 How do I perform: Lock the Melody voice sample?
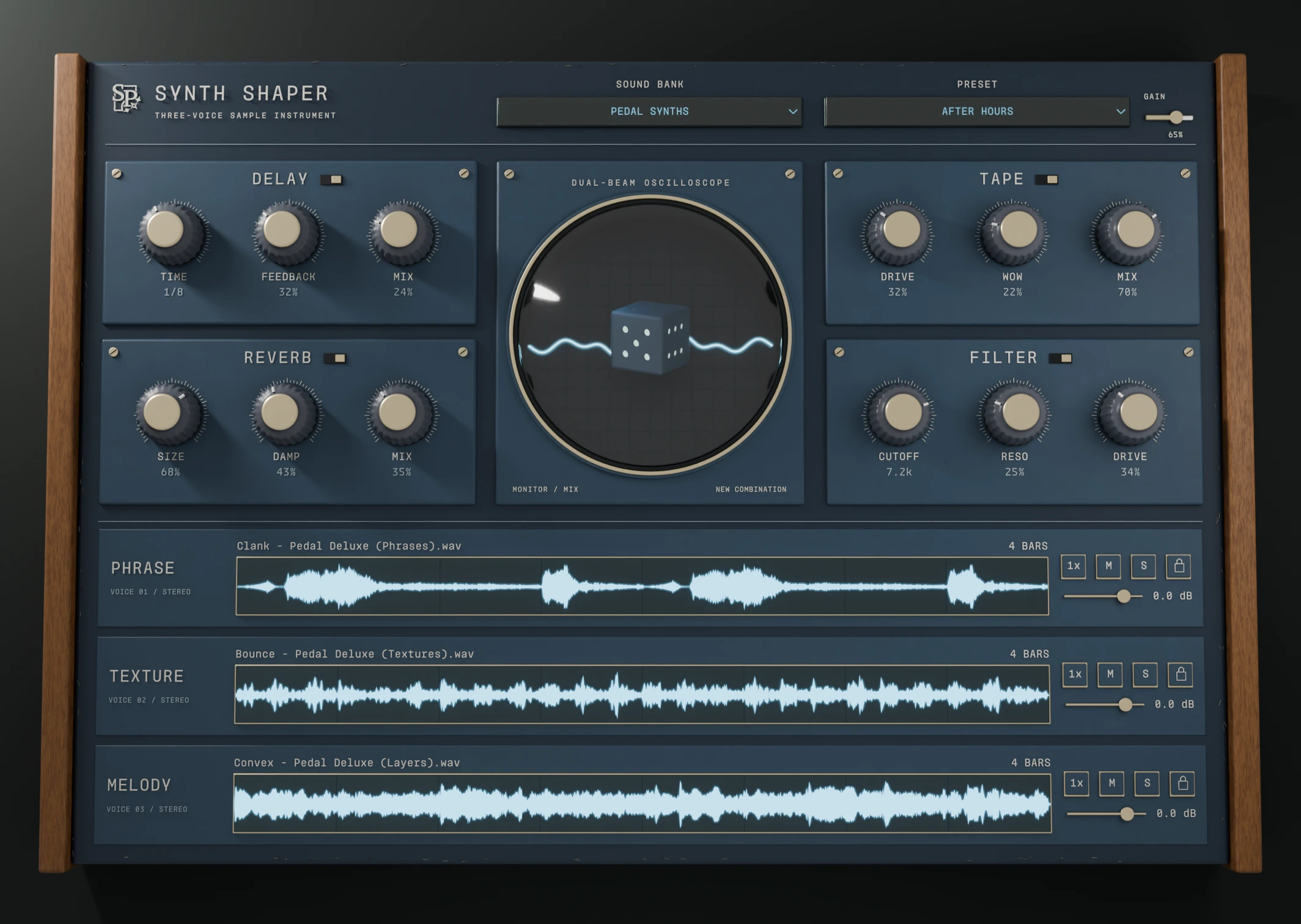click(1182, 783)
